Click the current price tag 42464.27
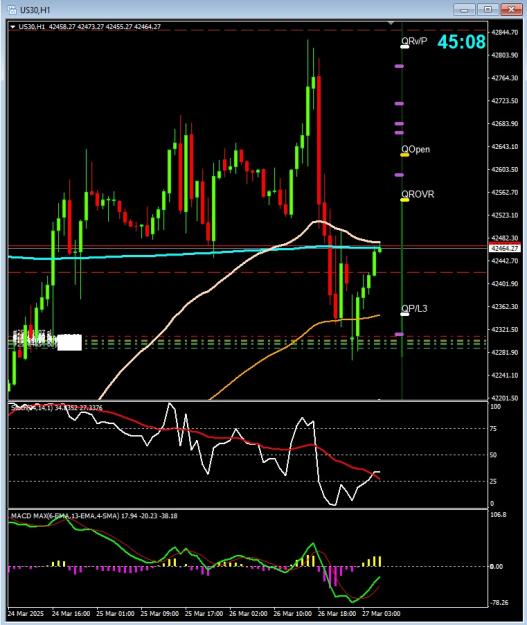This screenshot has width=527, height=625. 505,248
